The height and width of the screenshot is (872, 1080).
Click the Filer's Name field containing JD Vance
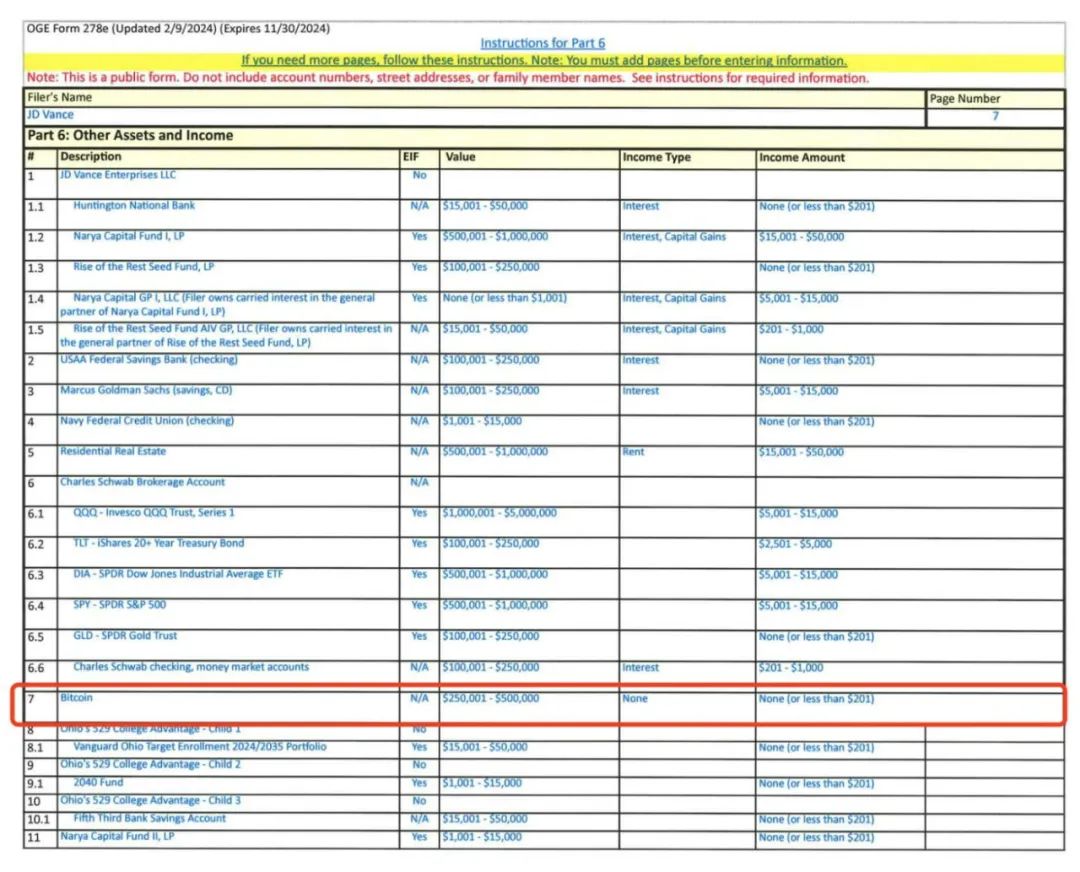[x=475, y=115]
